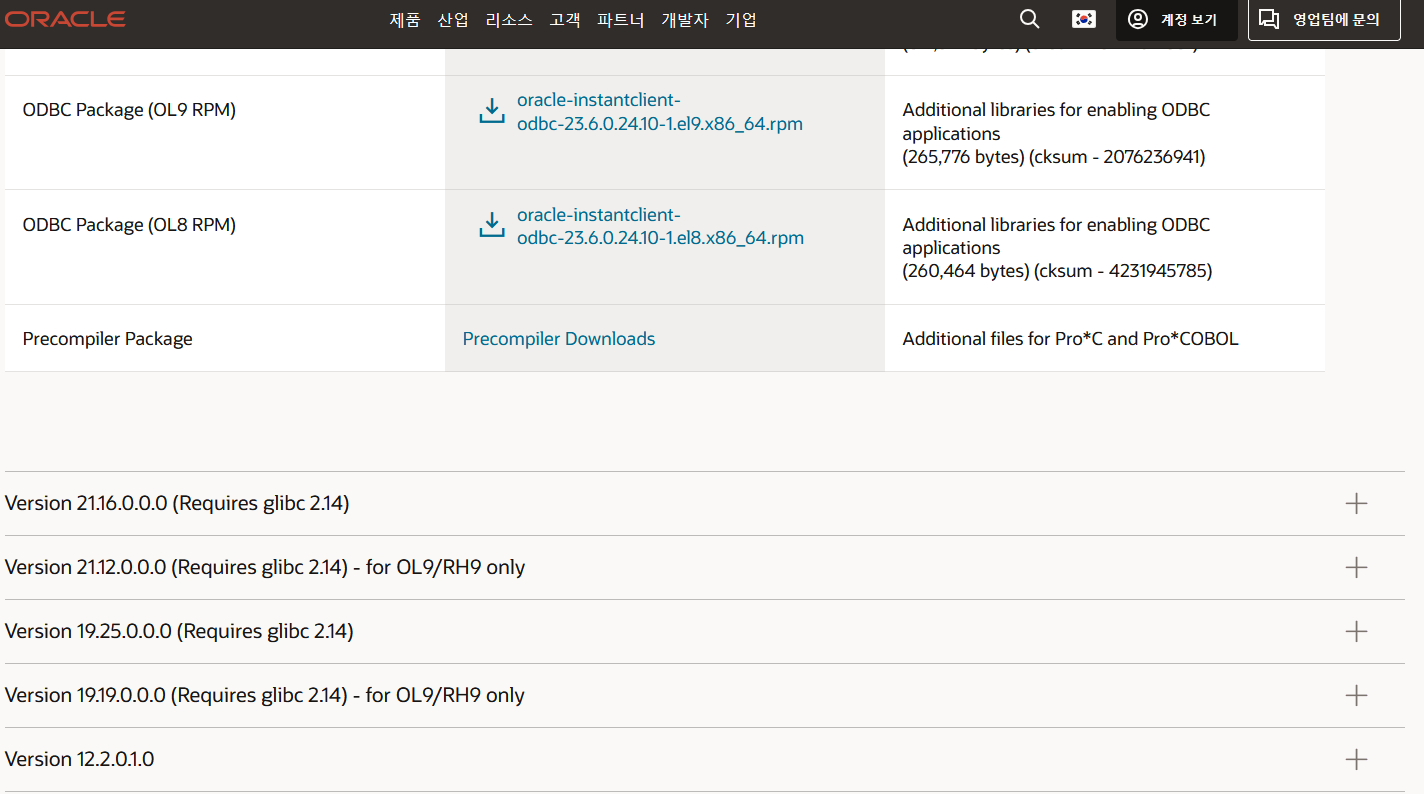The height and width of the screenshot is (794, 1424).
Task: Click the download icon for el9 ODBC rpm
Action: click(492, 110)
